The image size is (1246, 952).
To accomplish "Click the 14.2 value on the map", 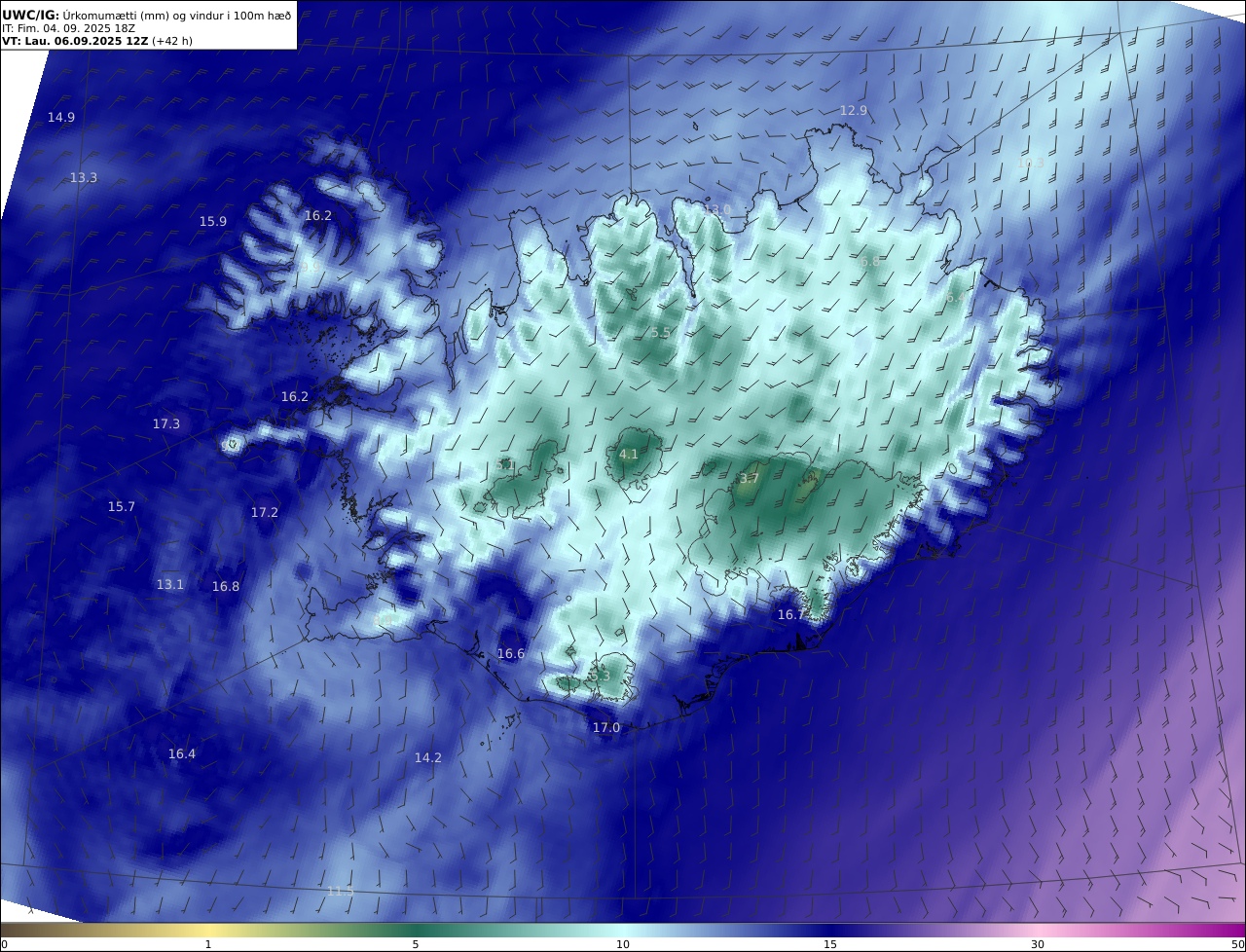I will click(x=428, y=758).
